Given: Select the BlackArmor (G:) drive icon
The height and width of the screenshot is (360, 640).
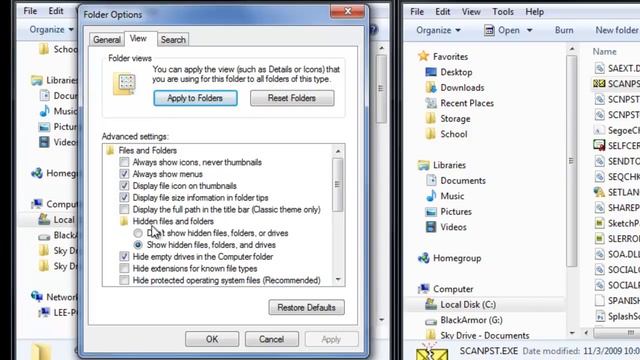Looking at the screenshot, I should click(x=431, y=321).
